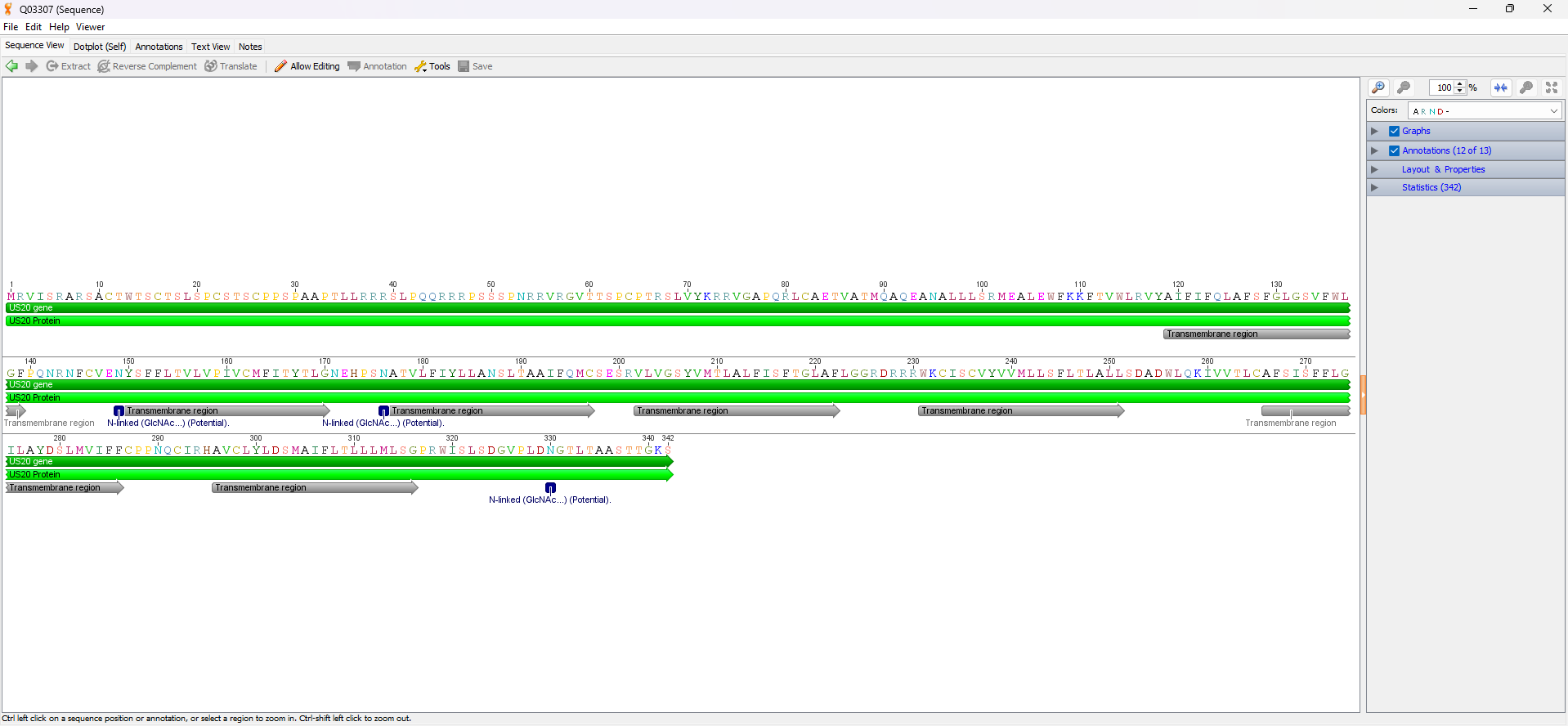Click the full screen expand icon
Viewport: 1568px width, 726px height.
tap(1552, 87)
